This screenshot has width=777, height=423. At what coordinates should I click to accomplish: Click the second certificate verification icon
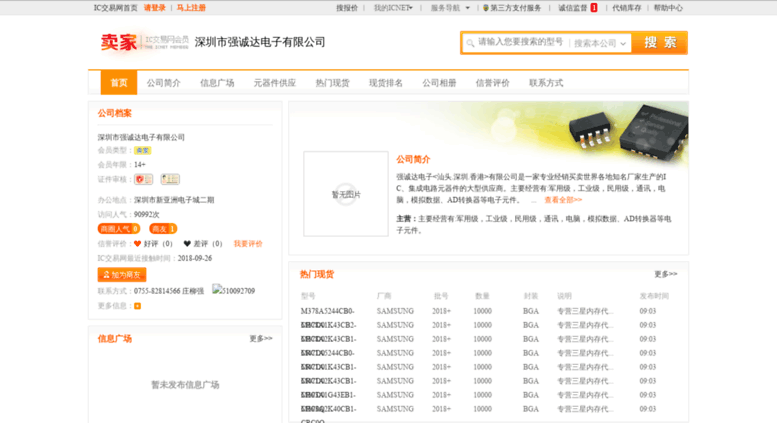[170, 179]
